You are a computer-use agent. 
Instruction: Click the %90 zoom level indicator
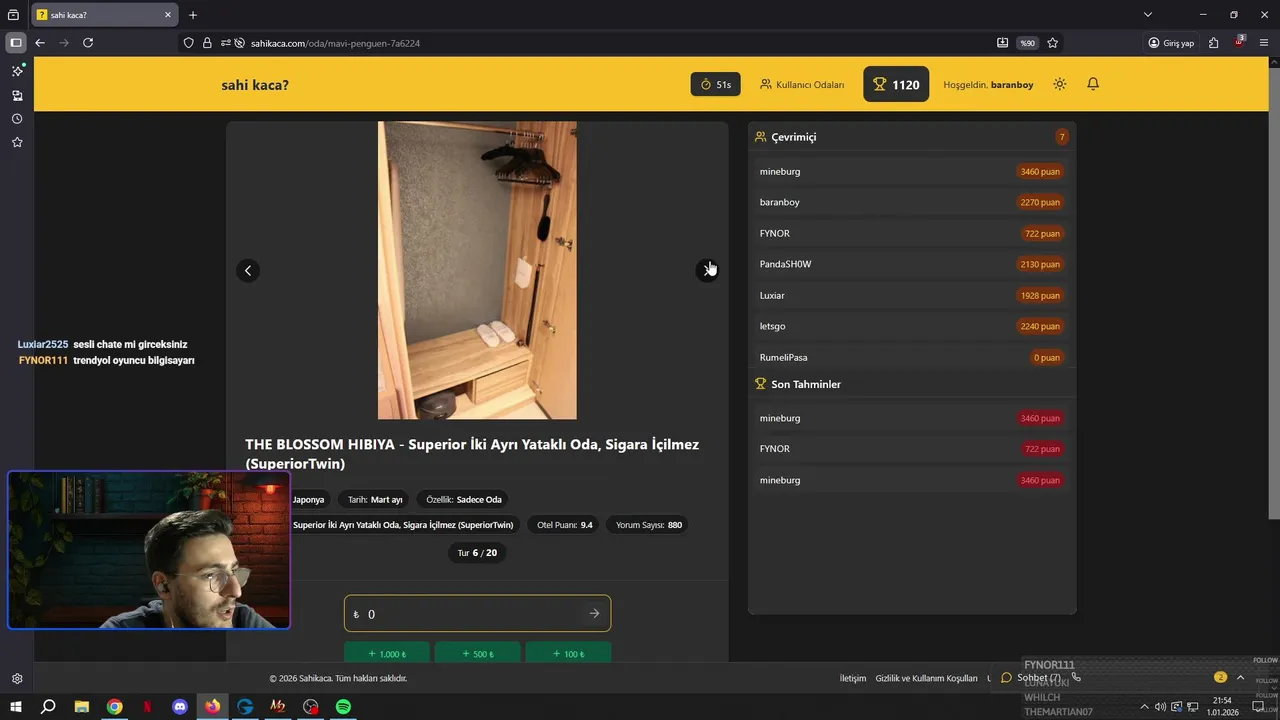[1027, 43]
